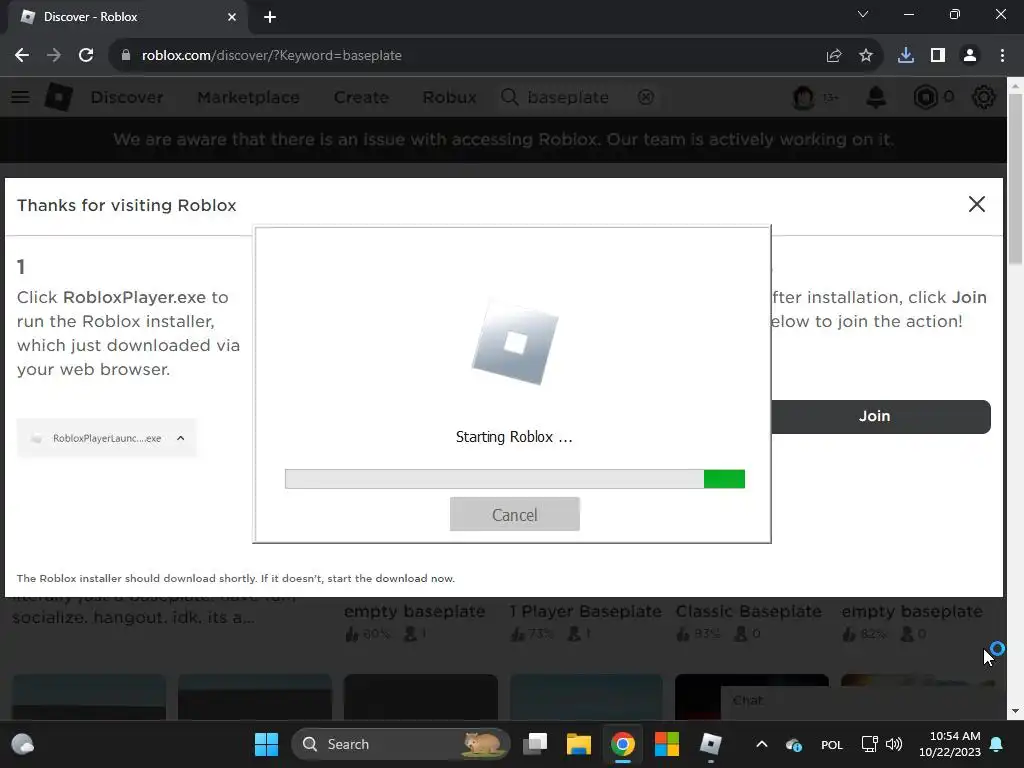Viewport: 1024px width, 768px height.
Task: Open Chrome profile icon
Action: (x=970, y=56)
